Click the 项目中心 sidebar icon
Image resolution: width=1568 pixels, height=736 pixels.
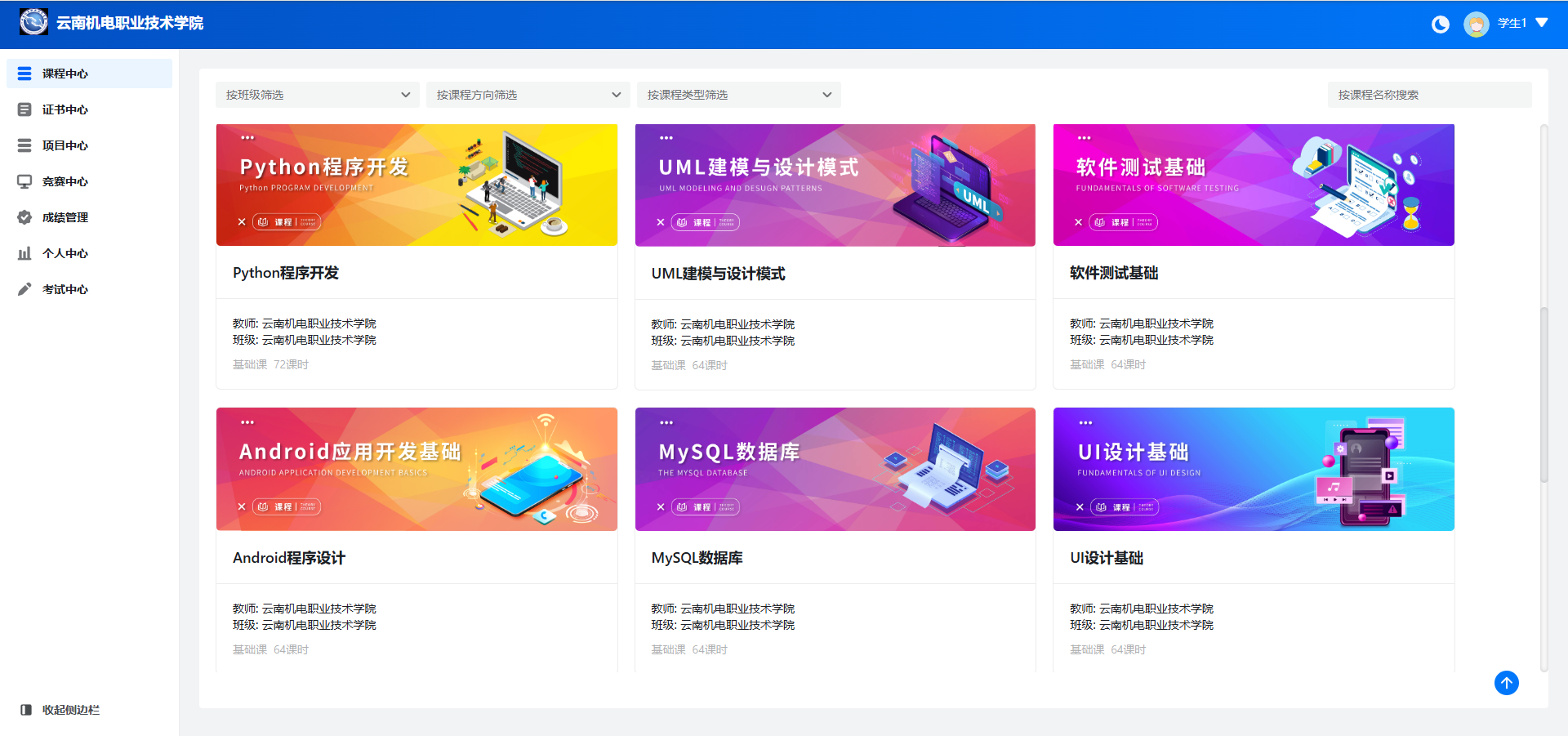tap(24, 145)
